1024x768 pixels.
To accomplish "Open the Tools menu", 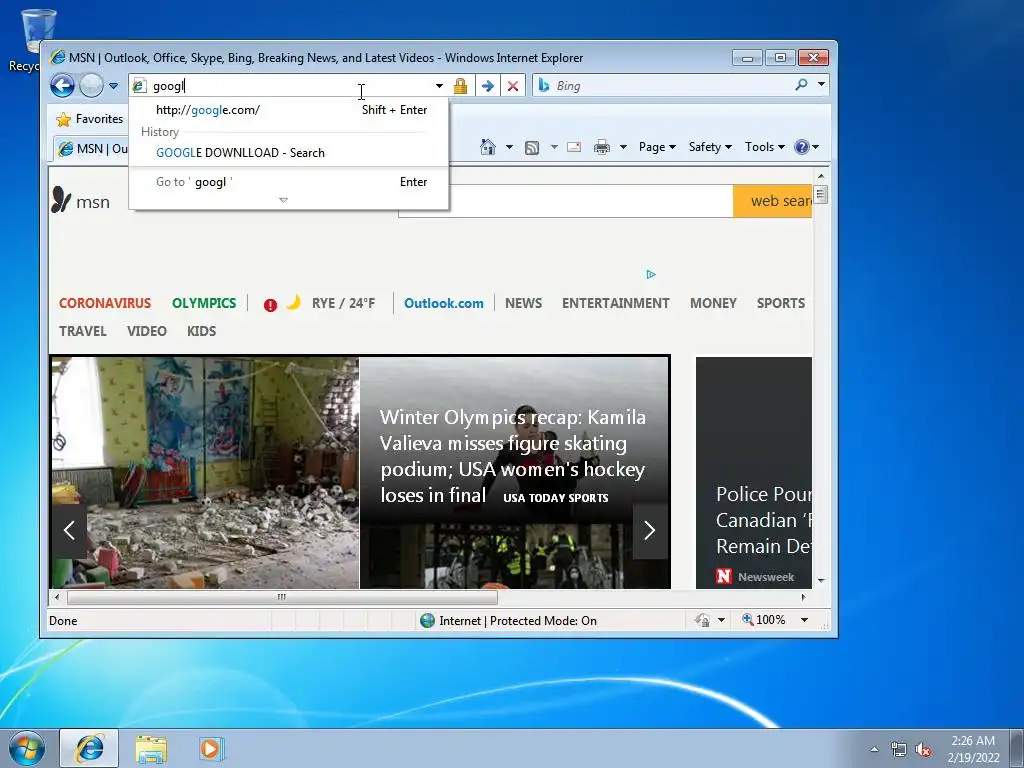I will coord(765,147).
